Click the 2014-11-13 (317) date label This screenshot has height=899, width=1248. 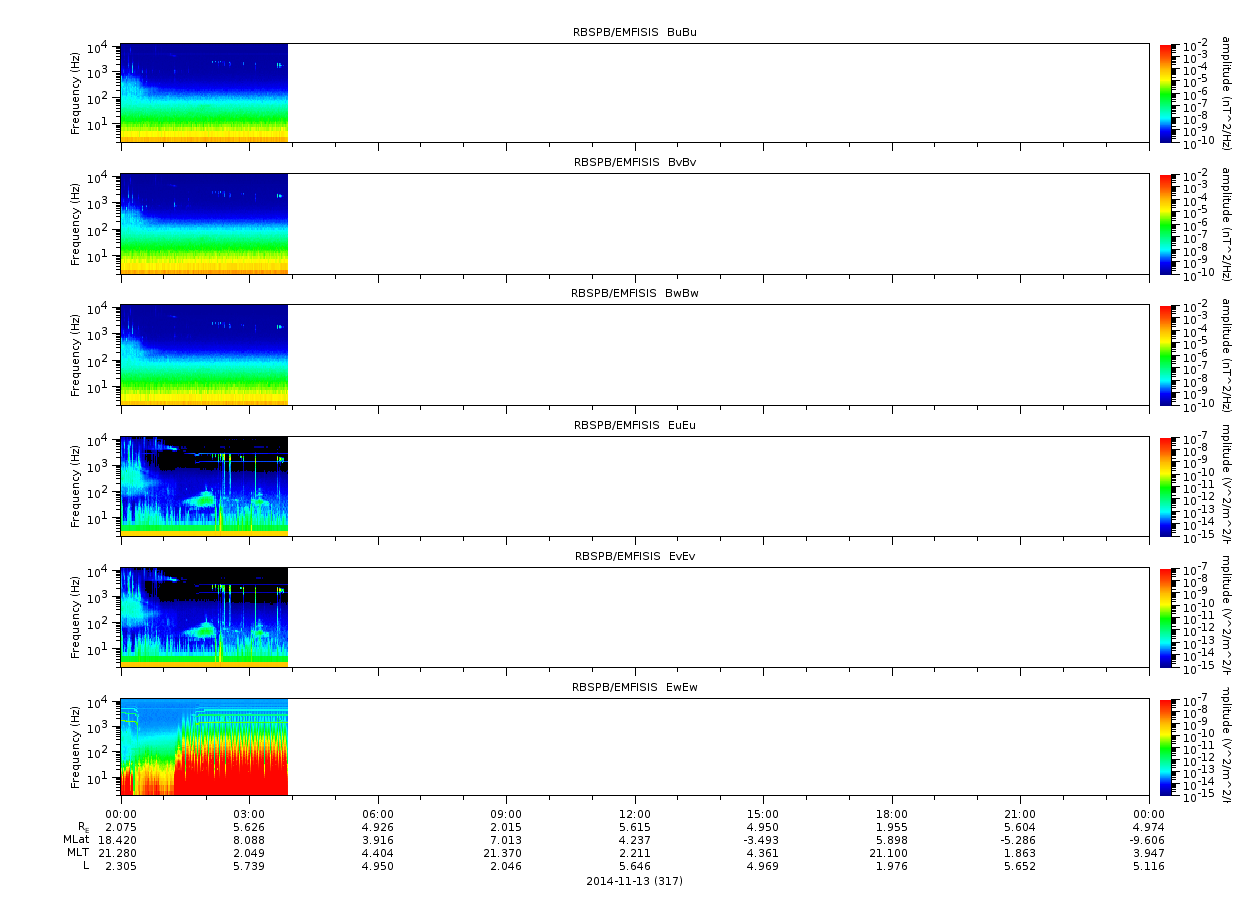pyautogui.click(x=634, y=881)
